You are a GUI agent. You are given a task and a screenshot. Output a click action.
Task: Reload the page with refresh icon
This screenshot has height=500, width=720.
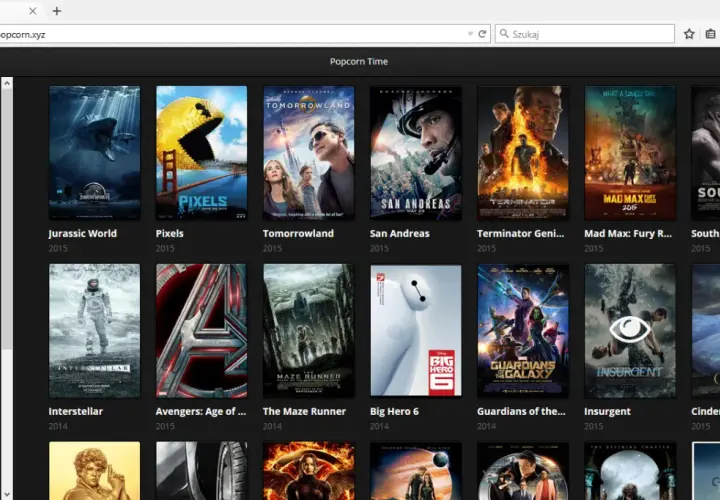tap(482, 34)
